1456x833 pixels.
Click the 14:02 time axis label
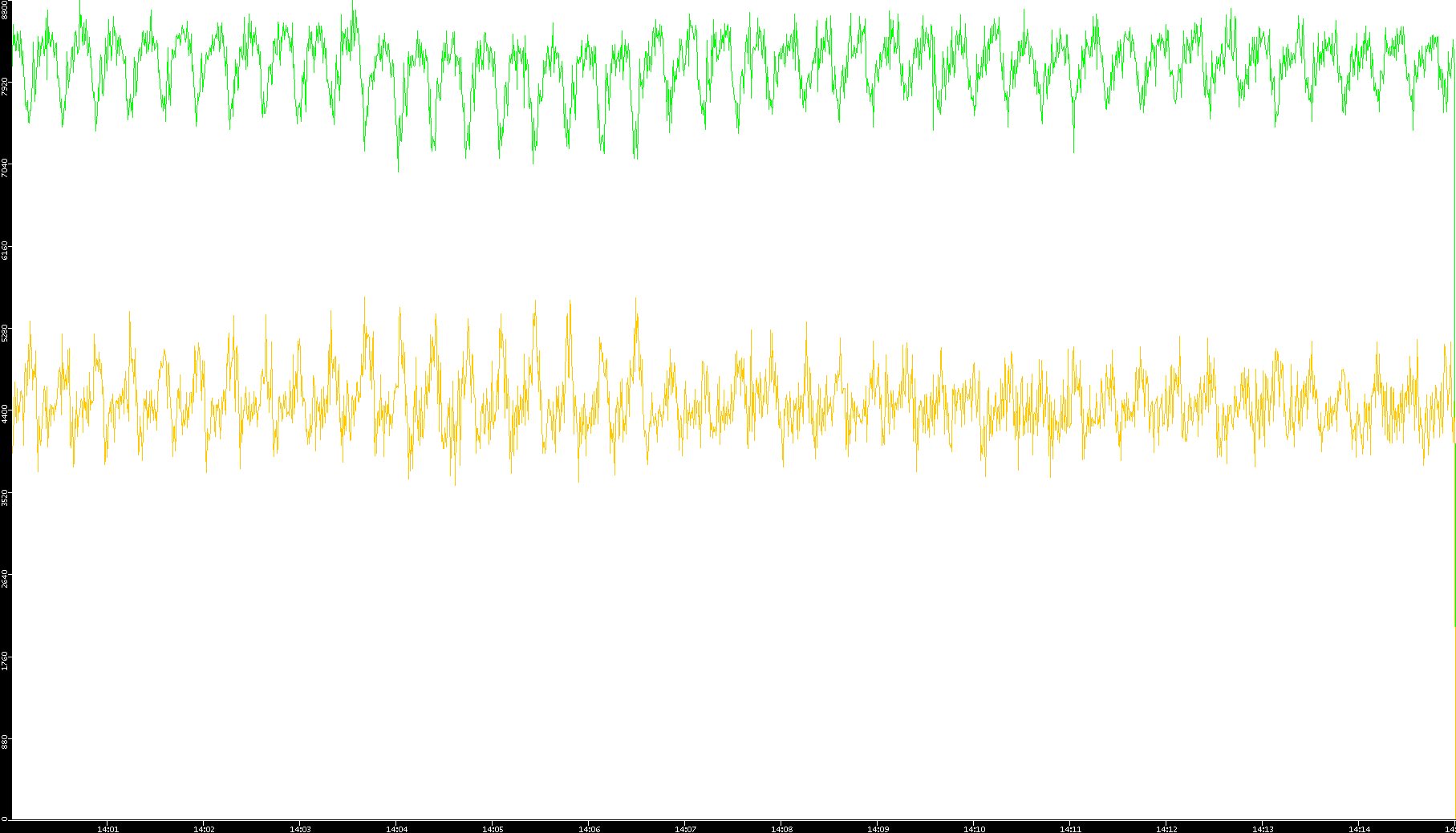tap(204, 829)
